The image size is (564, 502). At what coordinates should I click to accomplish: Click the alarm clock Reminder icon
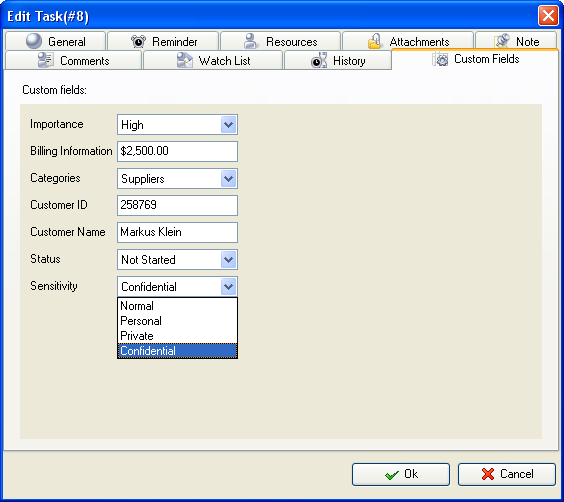click(138, 41)
